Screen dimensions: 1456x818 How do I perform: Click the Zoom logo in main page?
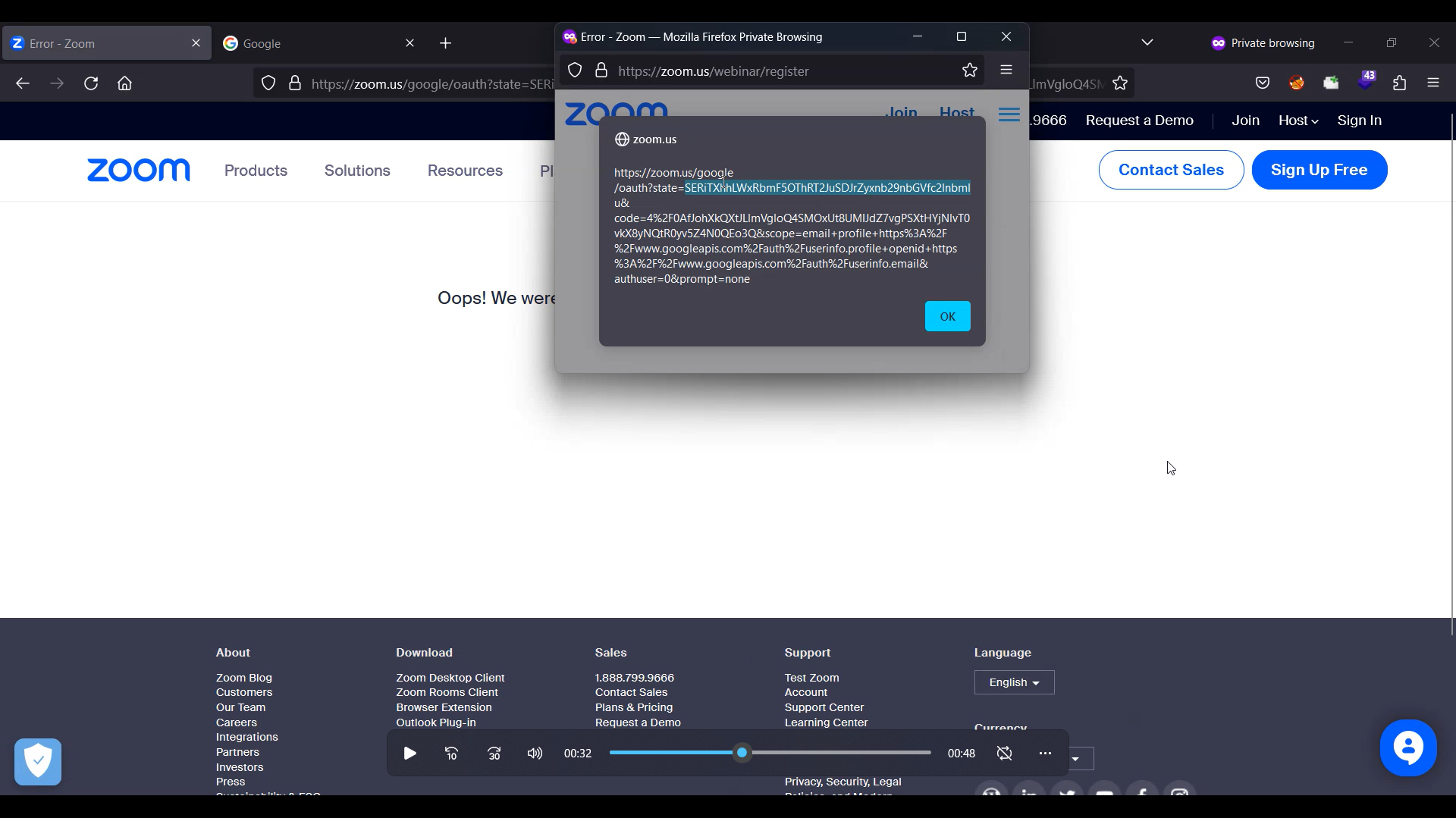[139, 170]
